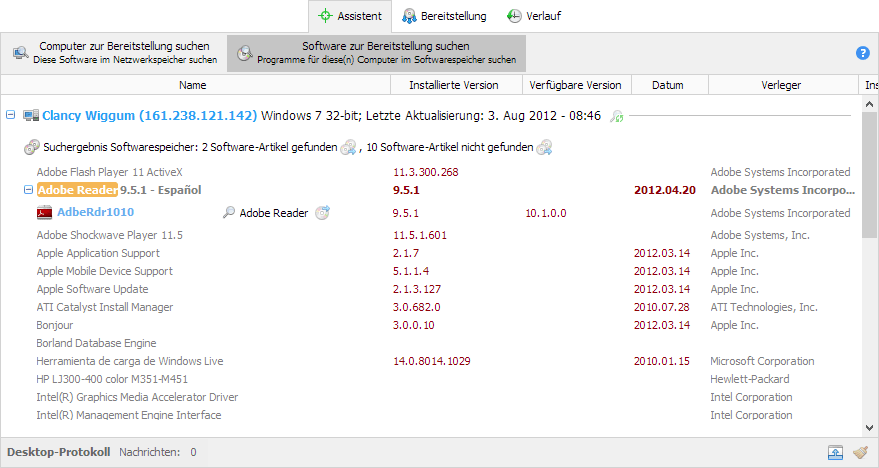Select the Assistent tab
The width and height of the screenshot is (879, 468).
(x=349, y=16)
